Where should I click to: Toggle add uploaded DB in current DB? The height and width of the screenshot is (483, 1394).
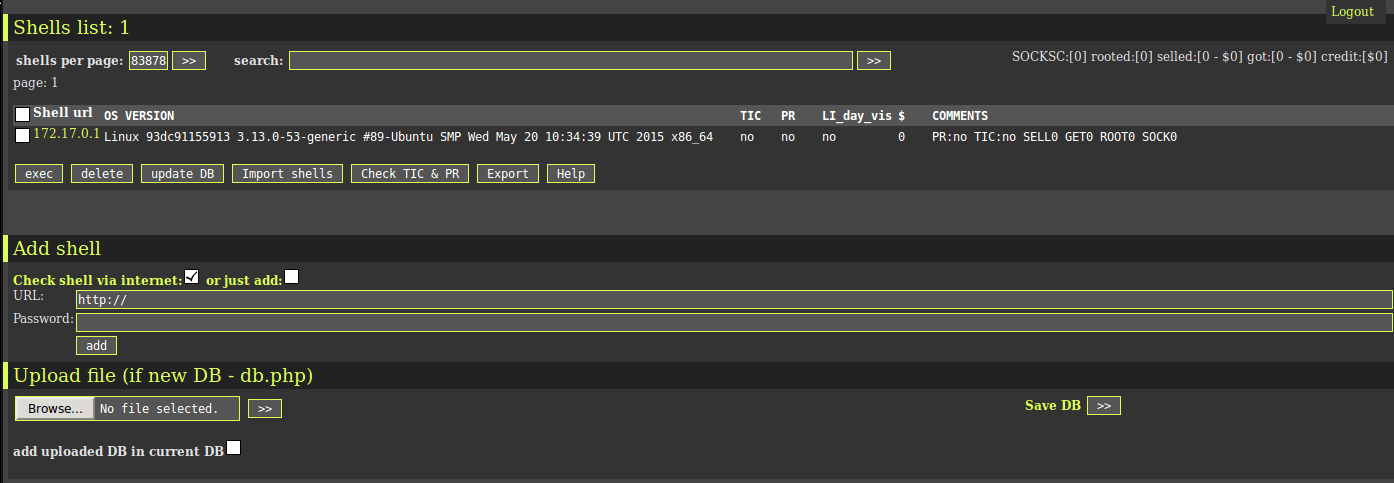[233, 448]
